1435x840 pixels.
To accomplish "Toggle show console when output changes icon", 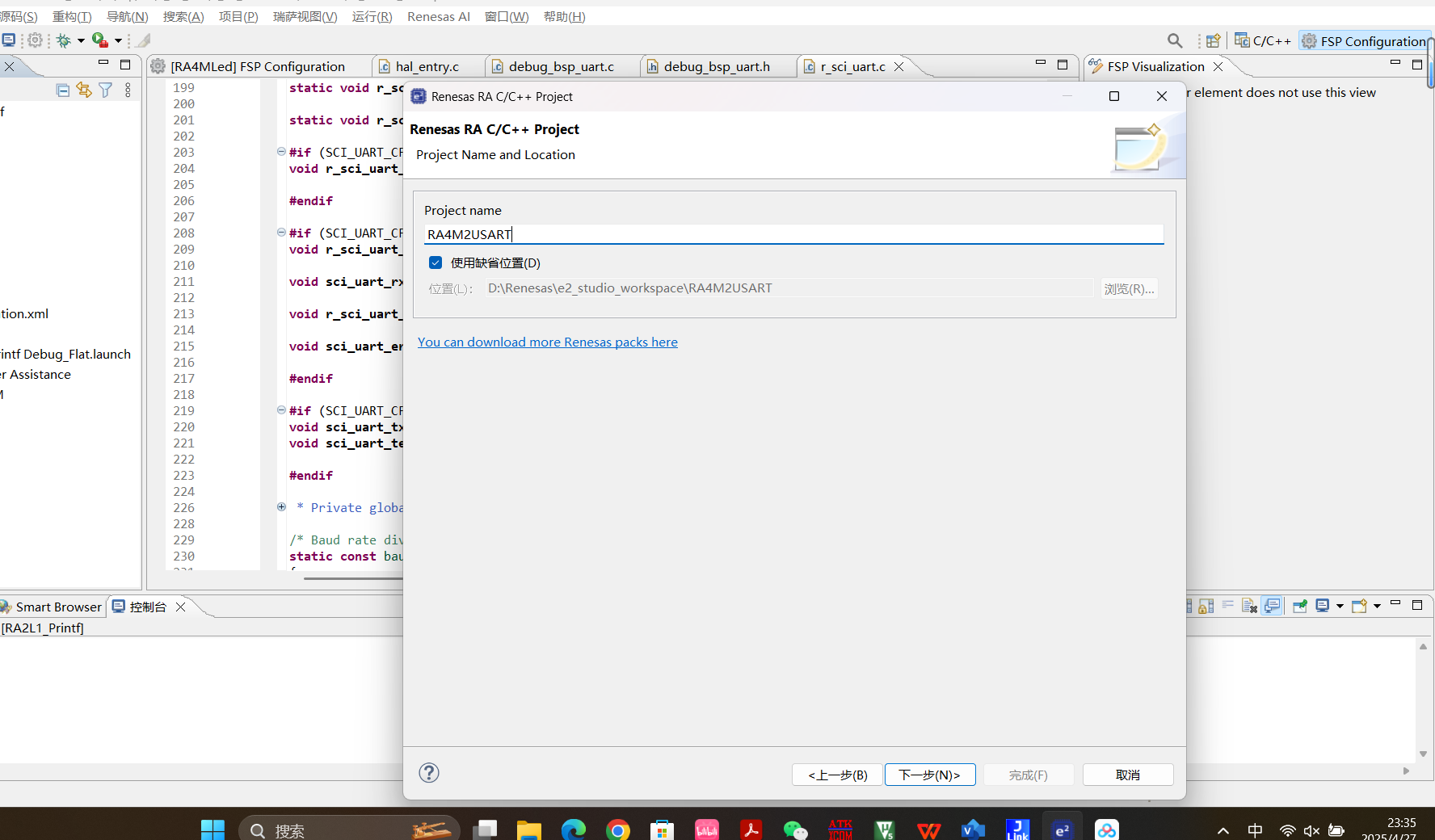I will [x=1272, y=606].
